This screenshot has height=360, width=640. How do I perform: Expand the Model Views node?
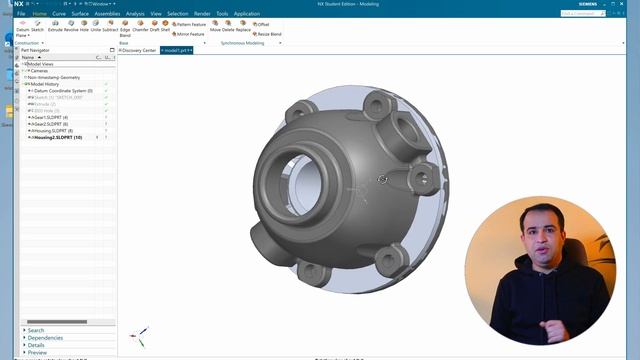[x=24, y=64]
